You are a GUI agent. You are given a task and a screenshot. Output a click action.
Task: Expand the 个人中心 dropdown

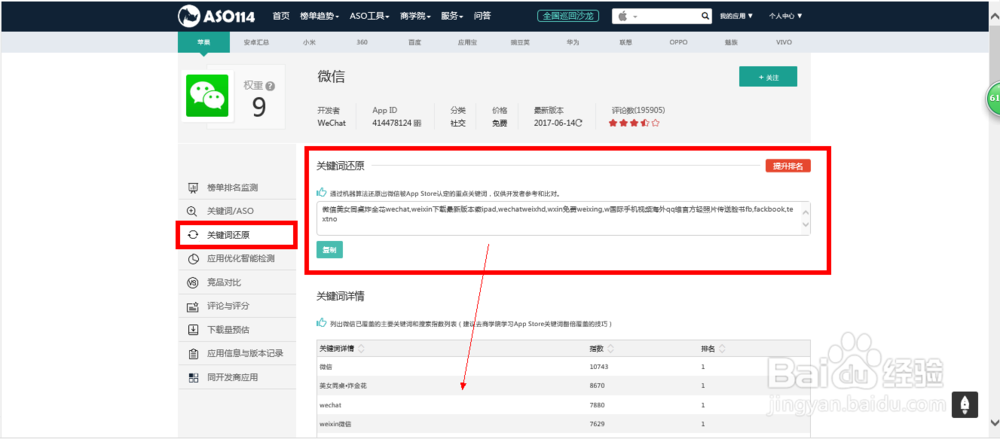point(786,16)
